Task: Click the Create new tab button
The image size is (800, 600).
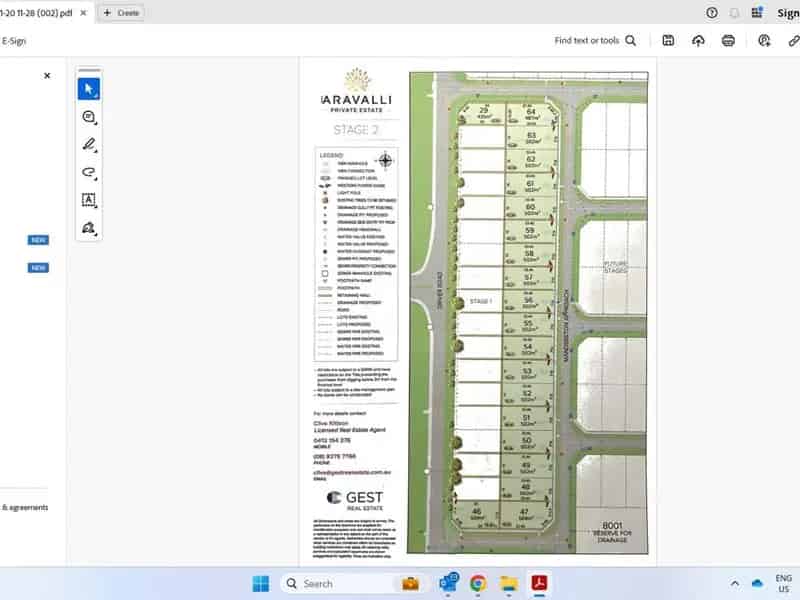Action: coord(122,13)
